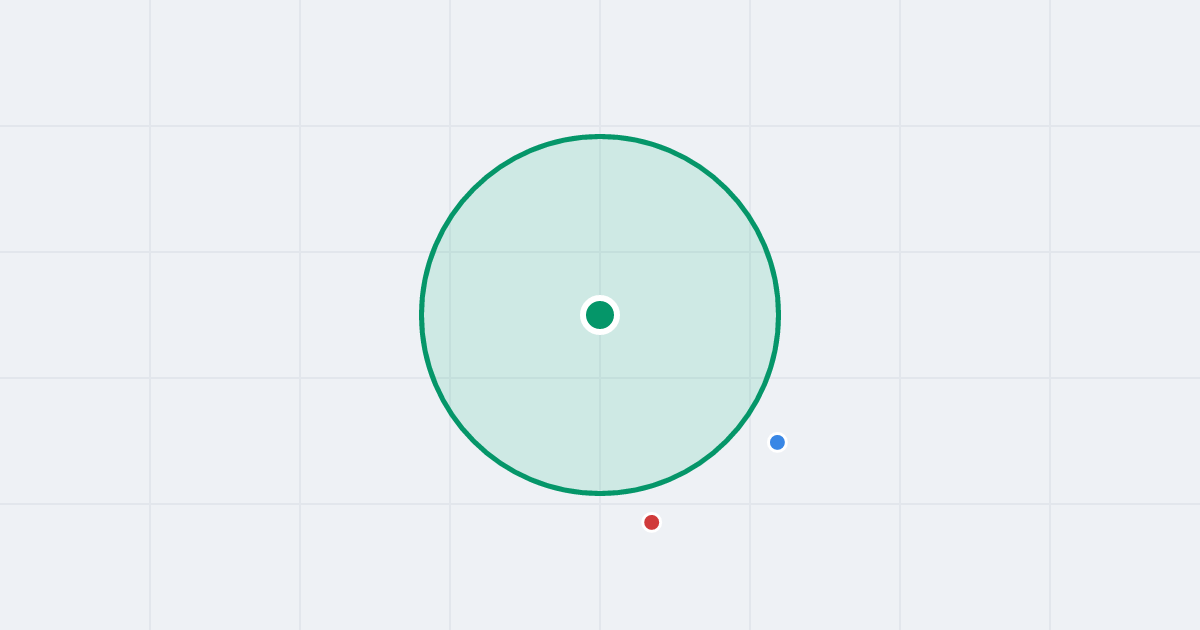Click the top-right-most grid intersection on the canvas
This screenshot has width=1200, height=630.
(x=1050, y=126)
